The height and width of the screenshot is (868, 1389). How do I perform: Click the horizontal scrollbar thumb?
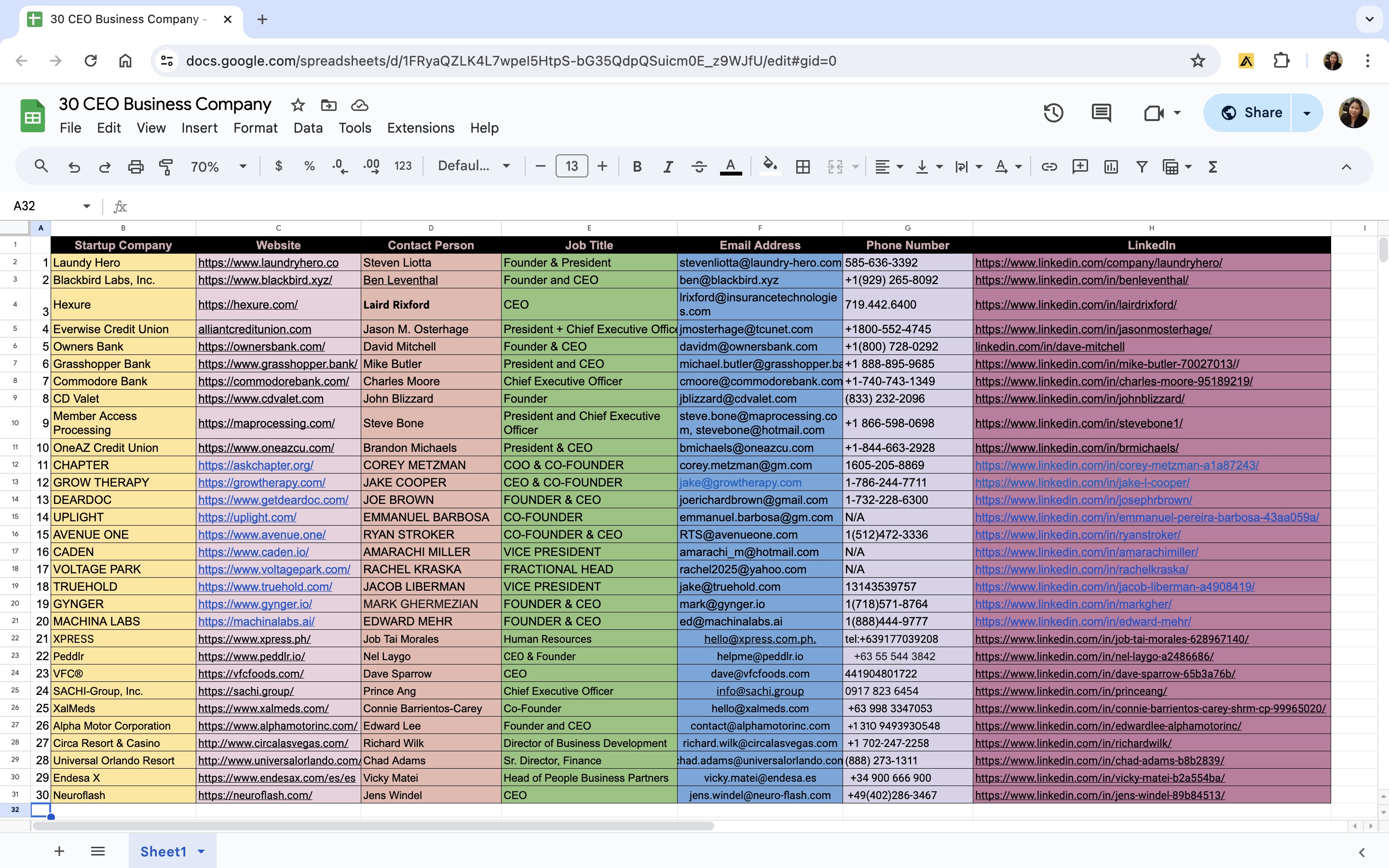click(x=373, y=826)
